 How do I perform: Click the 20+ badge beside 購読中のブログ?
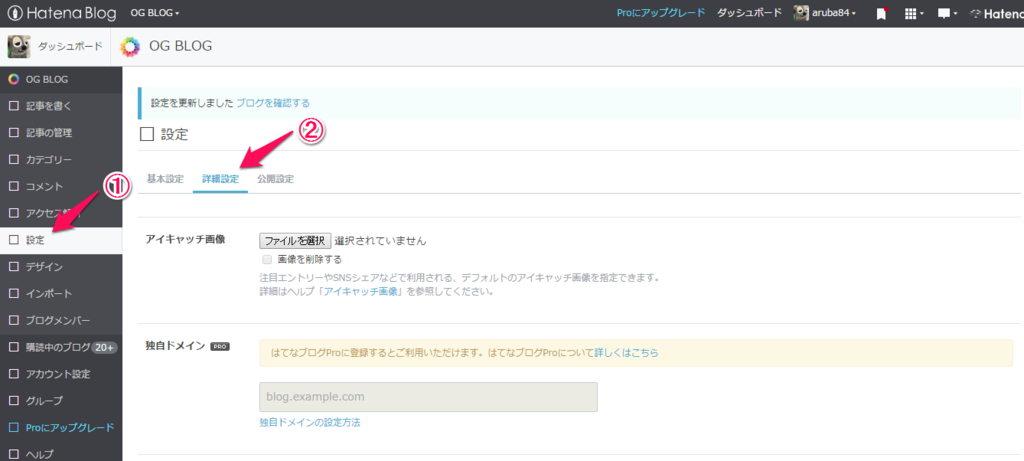coord(104,347)
